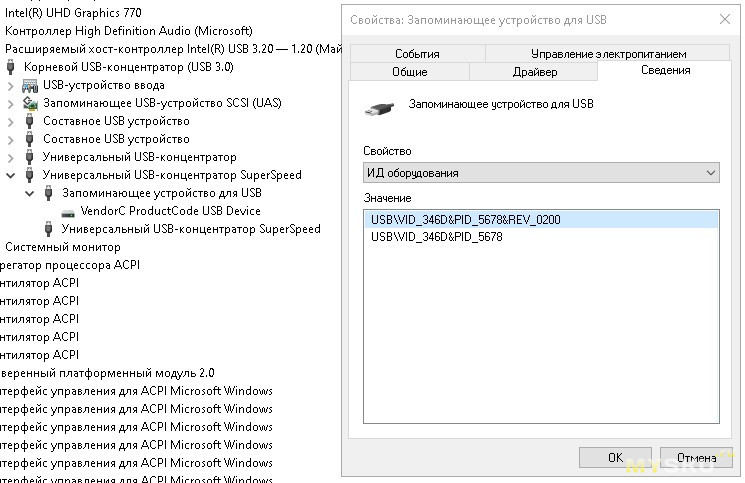745x483 pixels.
Task: Switch to the Драйвер tab
Action: coord(533,71)
